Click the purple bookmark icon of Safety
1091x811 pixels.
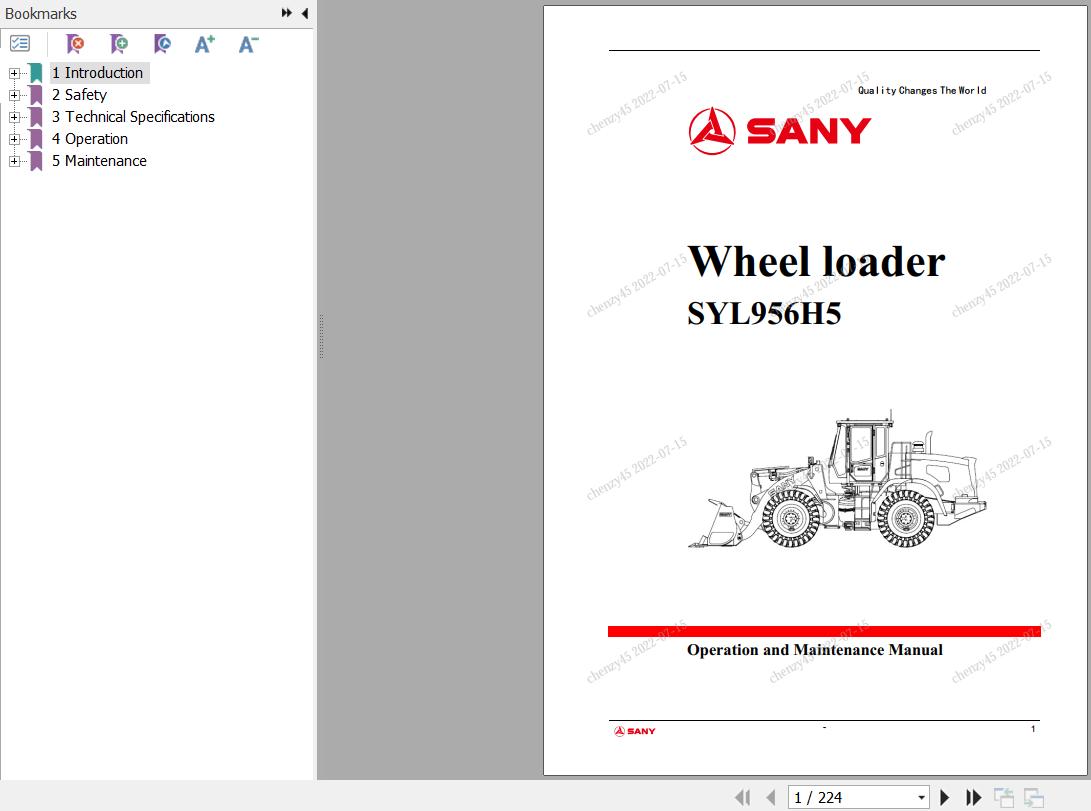(x=35, y=95)
